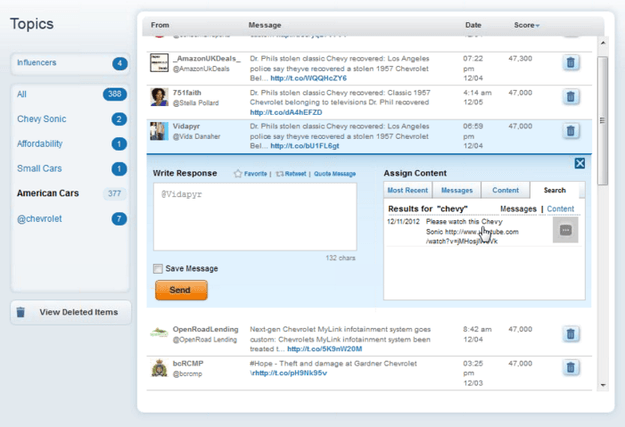
Task: Click scrollbar up arrow
Action: (603, 43)
